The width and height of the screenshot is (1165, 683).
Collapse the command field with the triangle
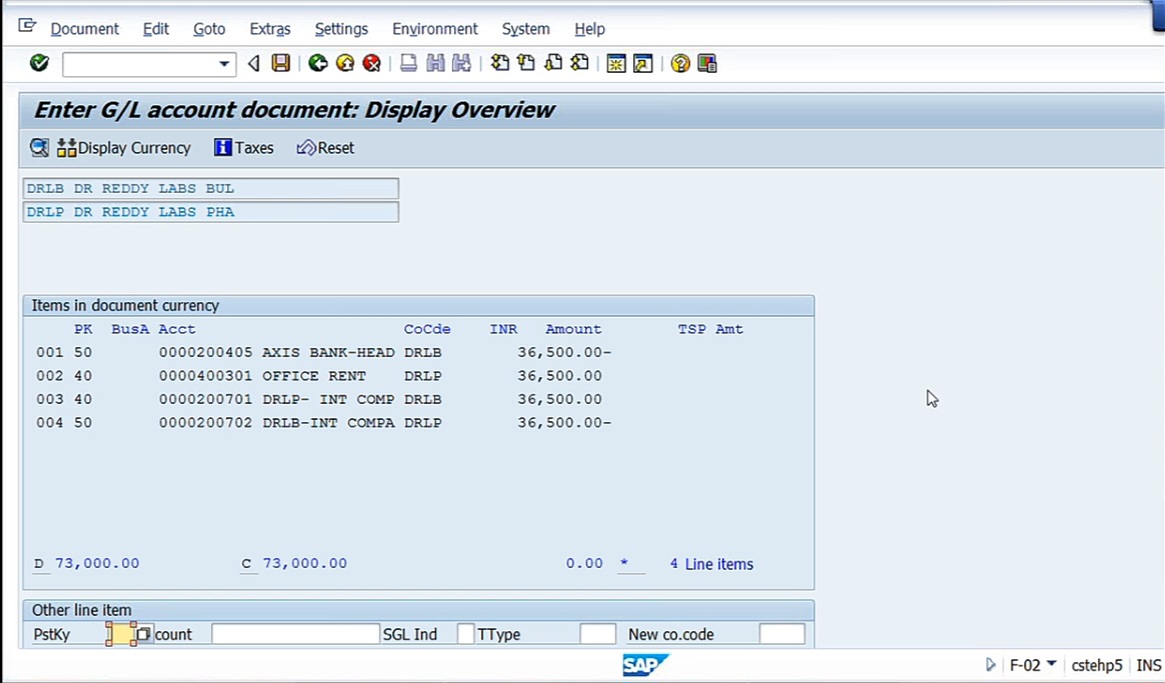pyautogui.click(x=253, y=64)
